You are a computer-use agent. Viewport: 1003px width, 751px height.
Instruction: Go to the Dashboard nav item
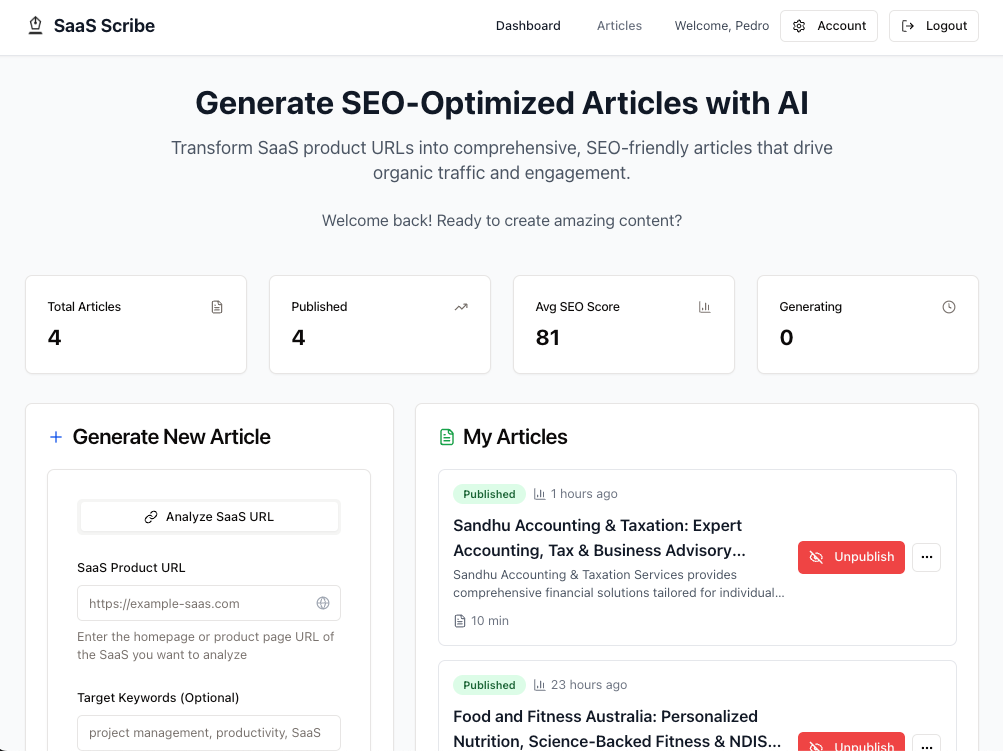(528, 26)
